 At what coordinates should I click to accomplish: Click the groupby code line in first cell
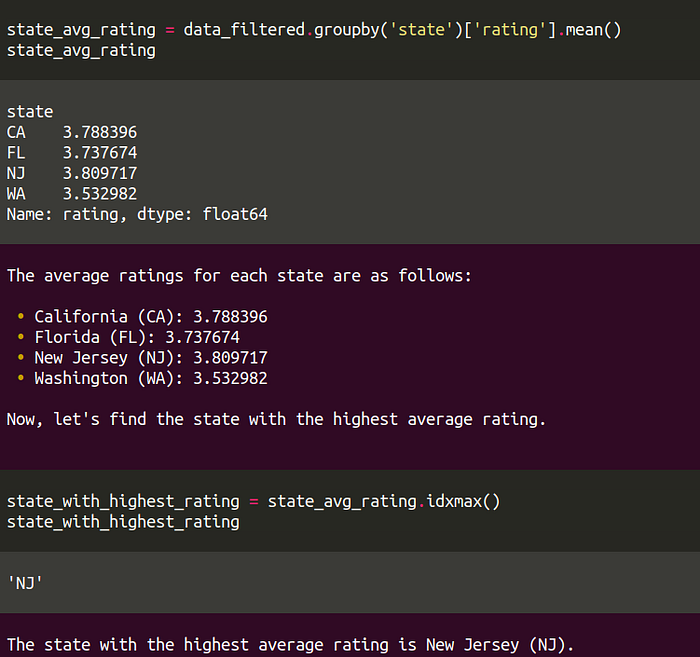click(314, 30)
